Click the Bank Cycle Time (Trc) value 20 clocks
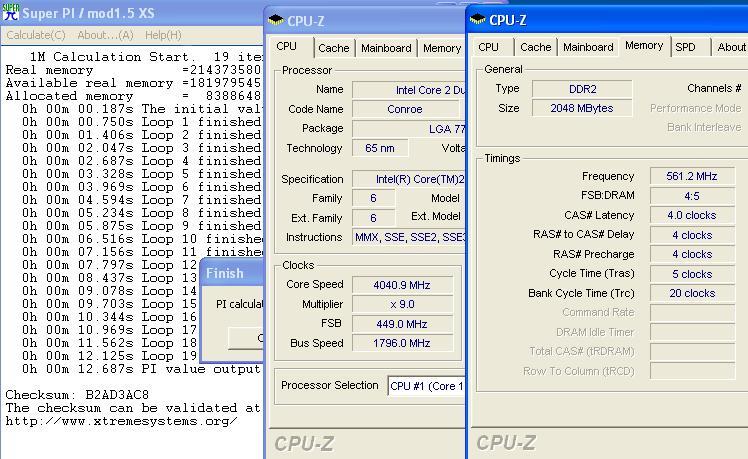 click(692, 293)
